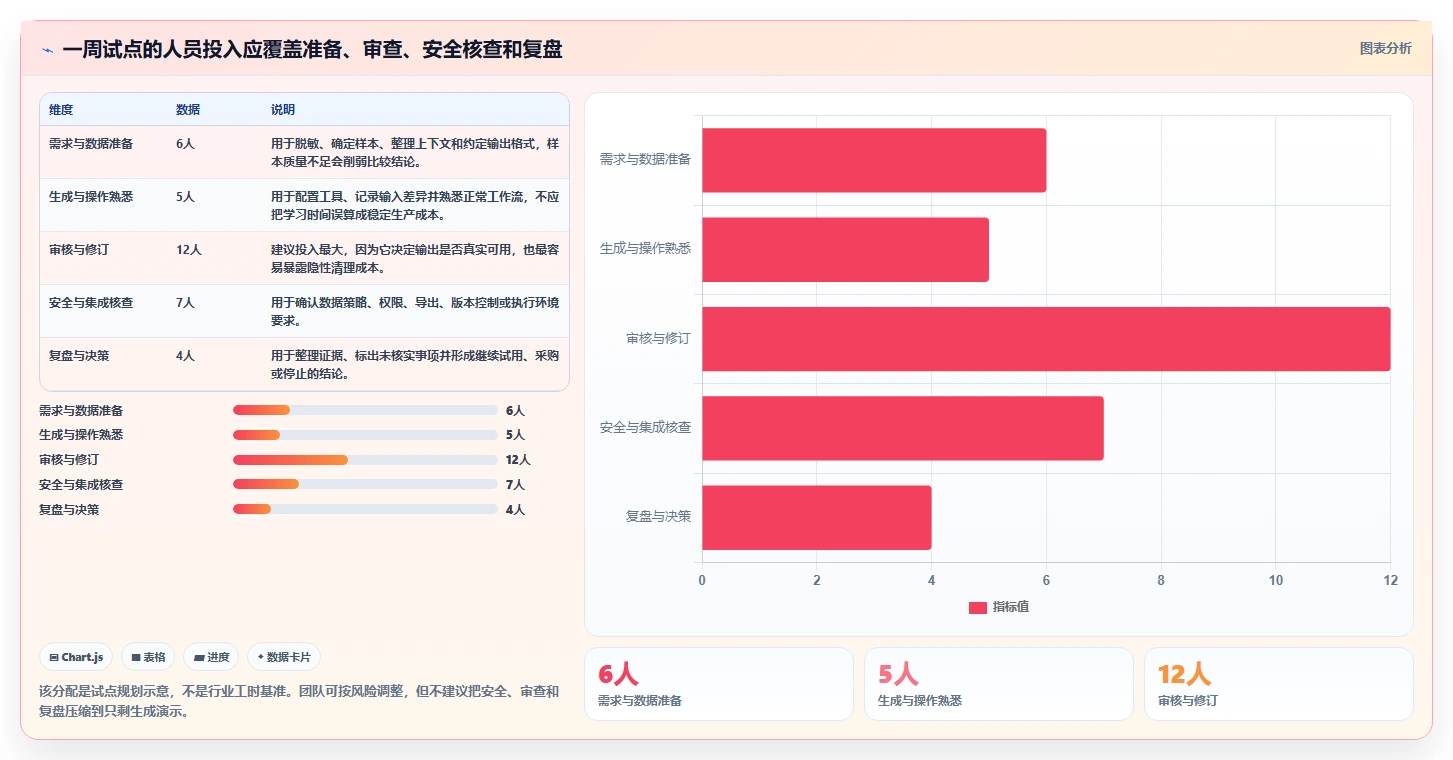1453x760 pixels.
Task: Click the 维度 table column header
Action: pos(61,109)
